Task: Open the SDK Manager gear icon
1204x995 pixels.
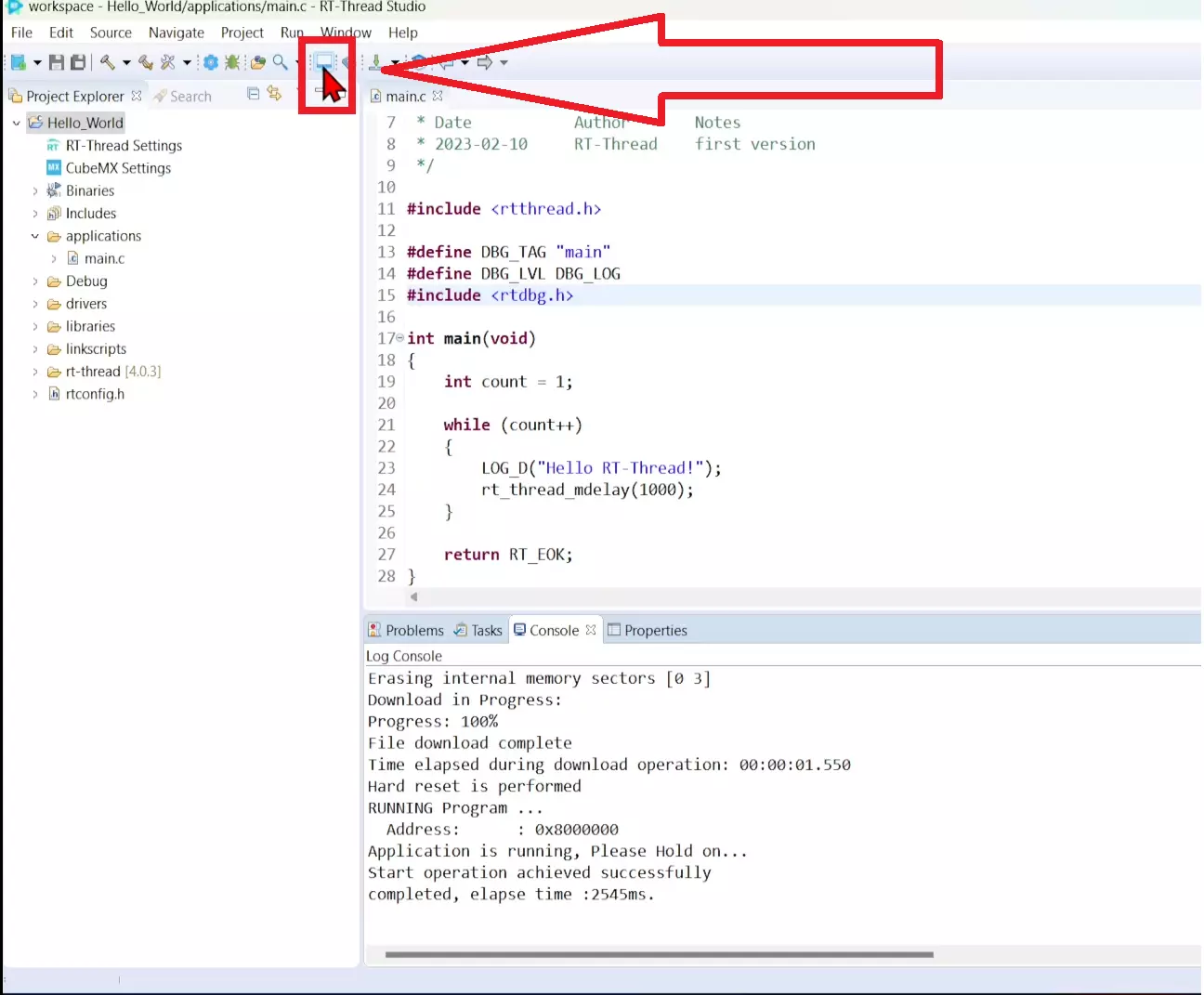Action: (211, 62)
